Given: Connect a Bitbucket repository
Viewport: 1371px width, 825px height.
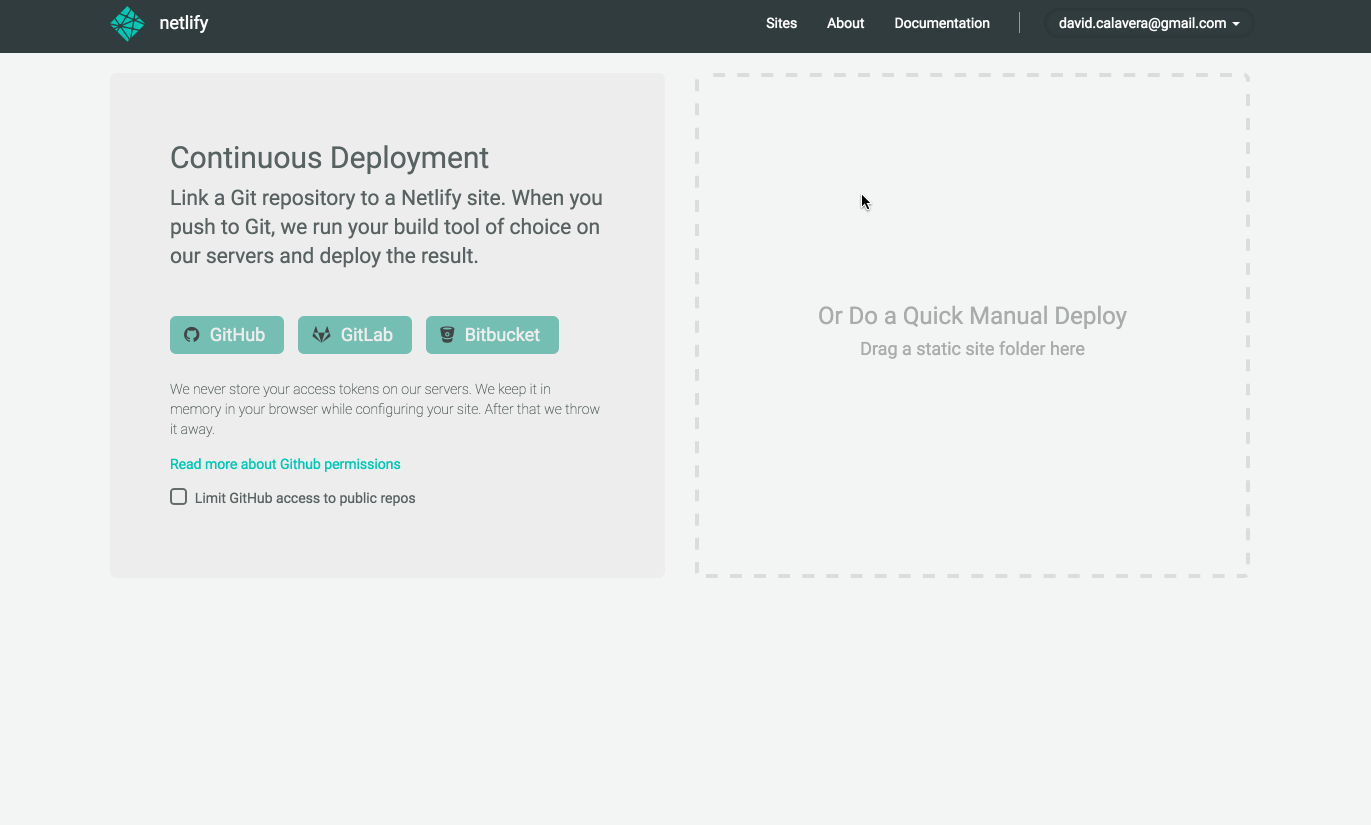Looking at the screenshot, I should point(492,334).
